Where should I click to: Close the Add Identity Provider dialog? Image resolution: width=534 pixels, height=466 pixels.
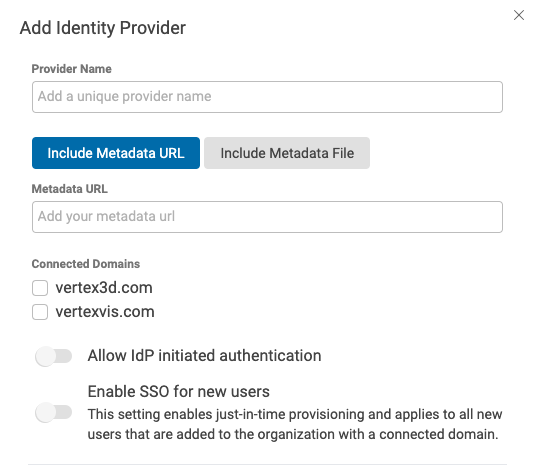pos(519,15)
